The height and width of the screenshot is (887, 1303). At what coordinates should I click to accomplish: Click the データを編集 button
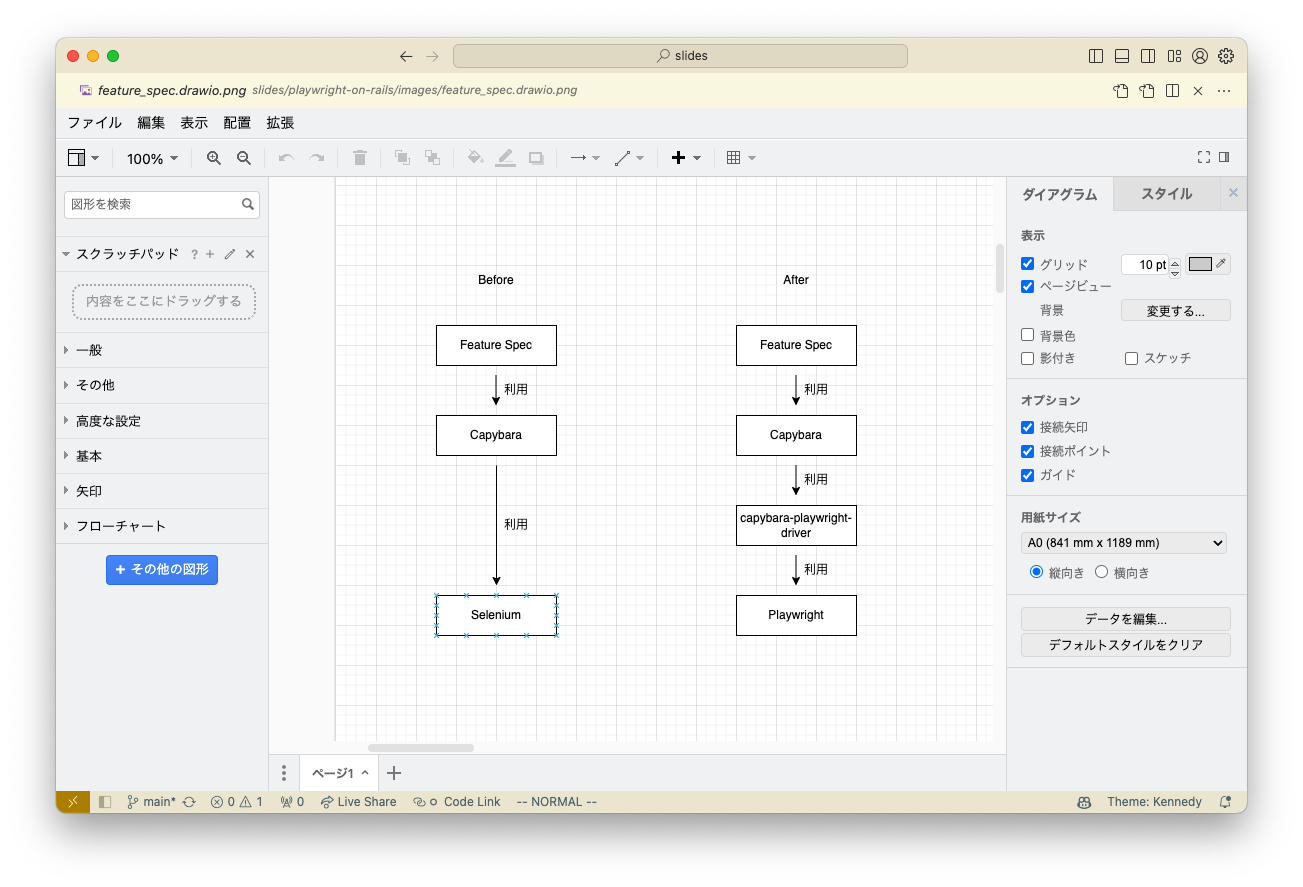click(x=1125, y=619)
